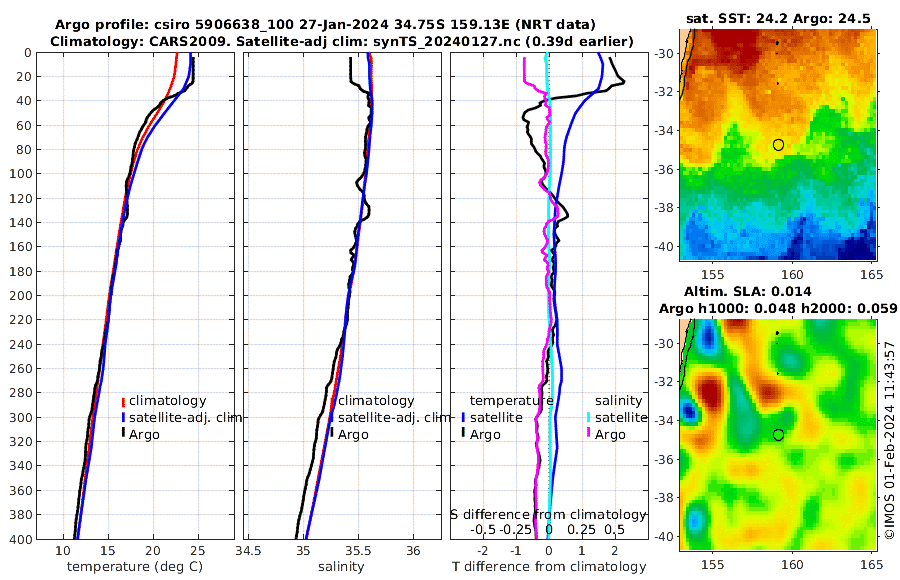Click the Argo float circle on SST map

(778, 145)
